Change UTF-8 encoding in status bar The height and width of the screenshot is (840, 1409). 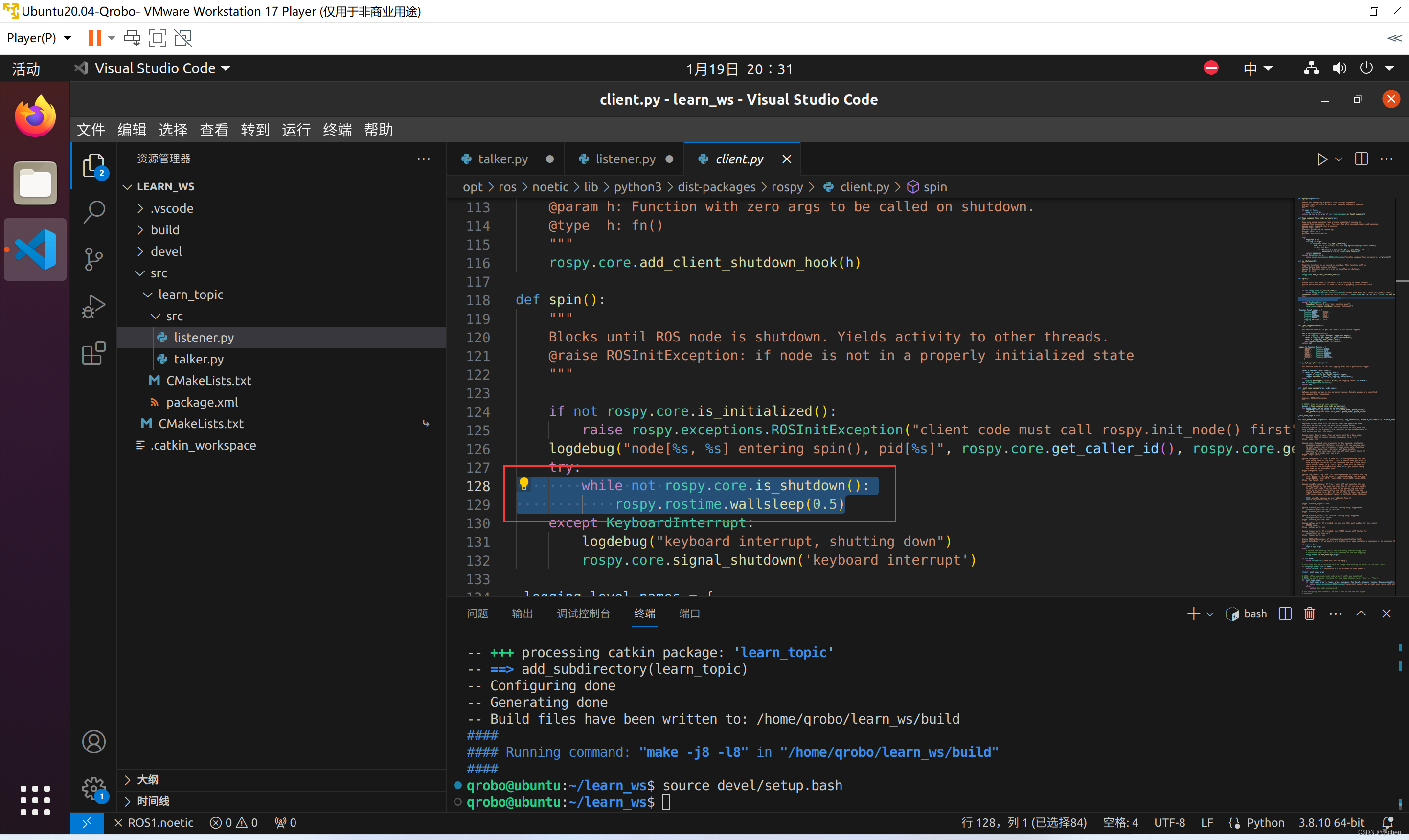(x=1169, y=822)
